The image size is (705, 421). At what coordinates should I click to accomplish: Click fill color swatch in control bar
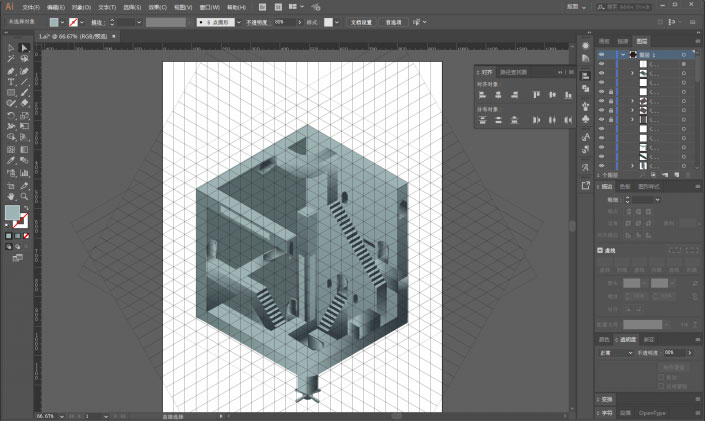(54, 22)
